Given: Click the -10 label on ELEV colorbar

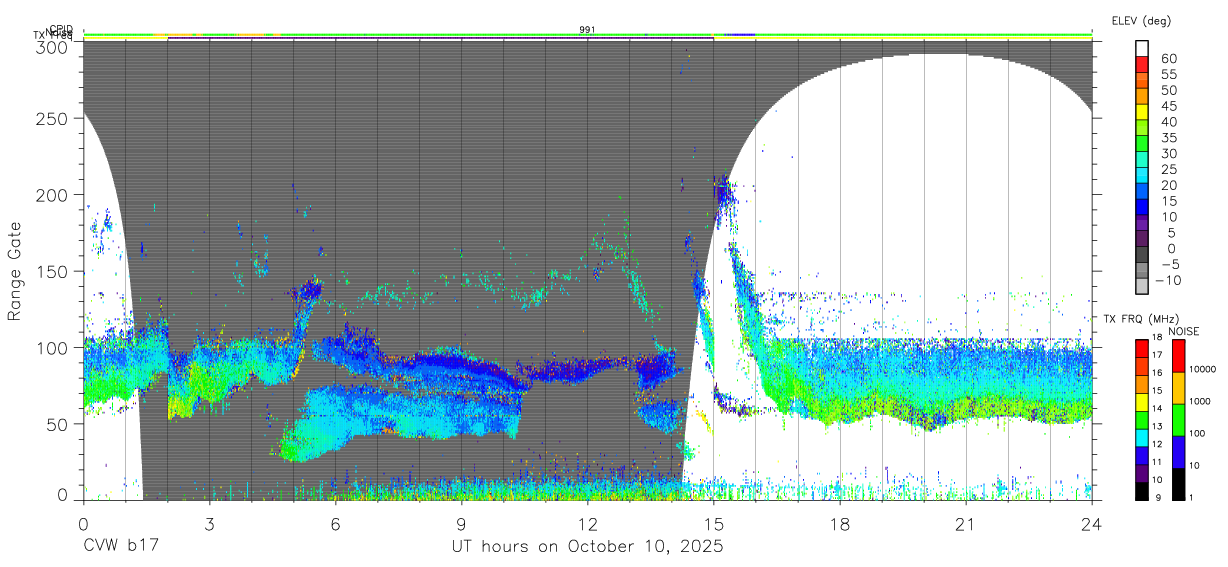Looking at the screenshot, I should (x=1168, y=280).
